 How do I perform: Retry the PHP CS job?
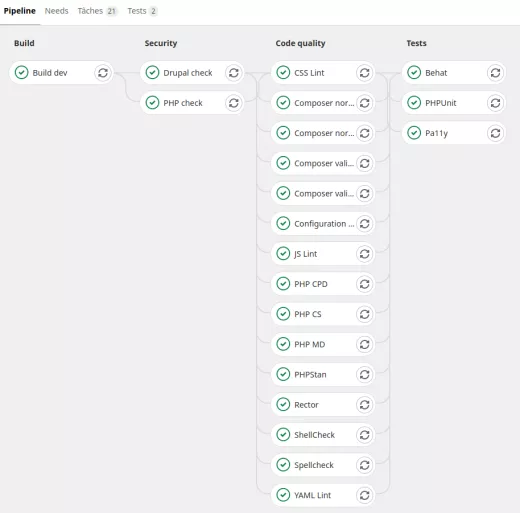click(x=365, y=314)
